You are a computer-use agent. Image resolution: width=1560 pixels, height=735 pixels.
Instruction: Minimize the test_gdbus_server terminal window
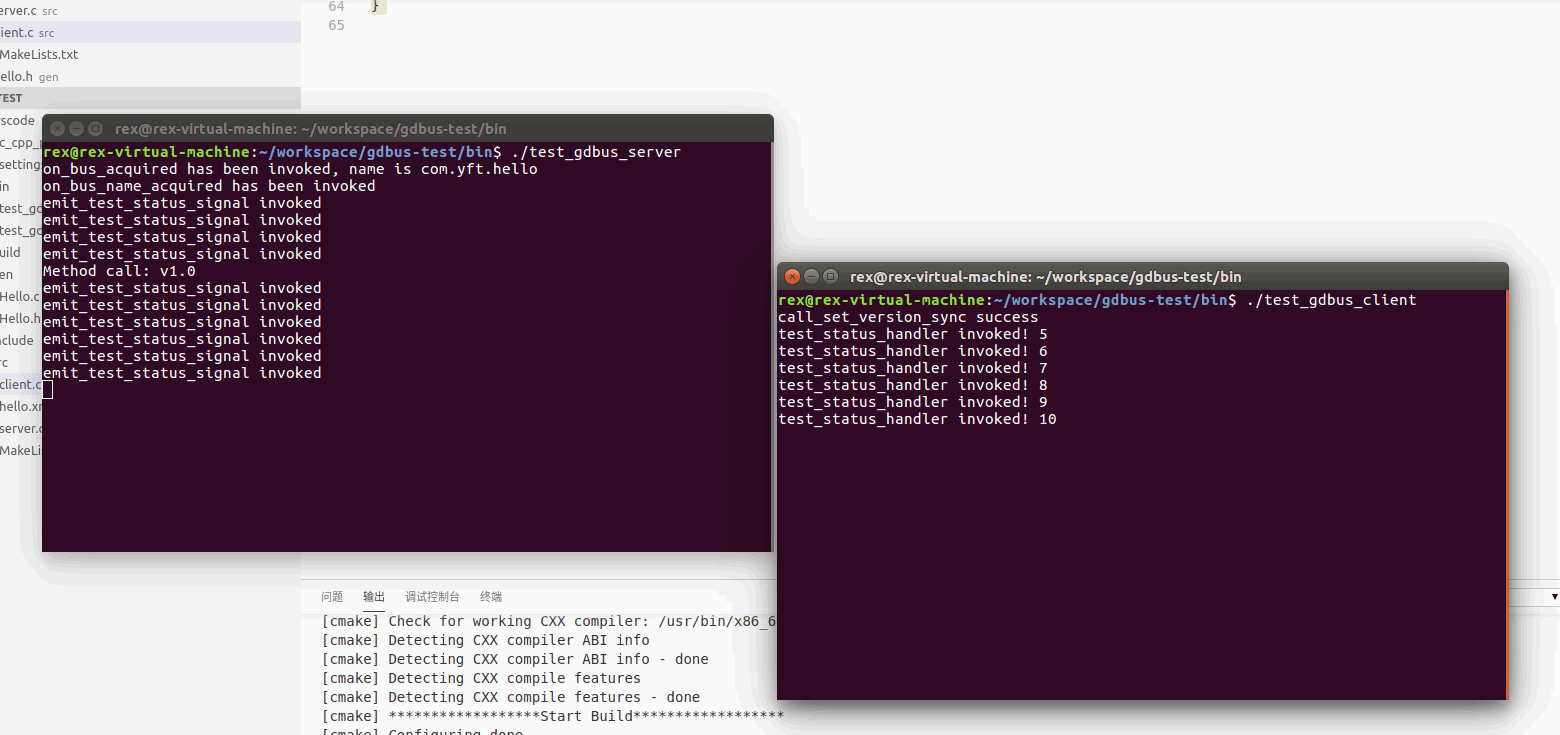[x=76, y=128]
